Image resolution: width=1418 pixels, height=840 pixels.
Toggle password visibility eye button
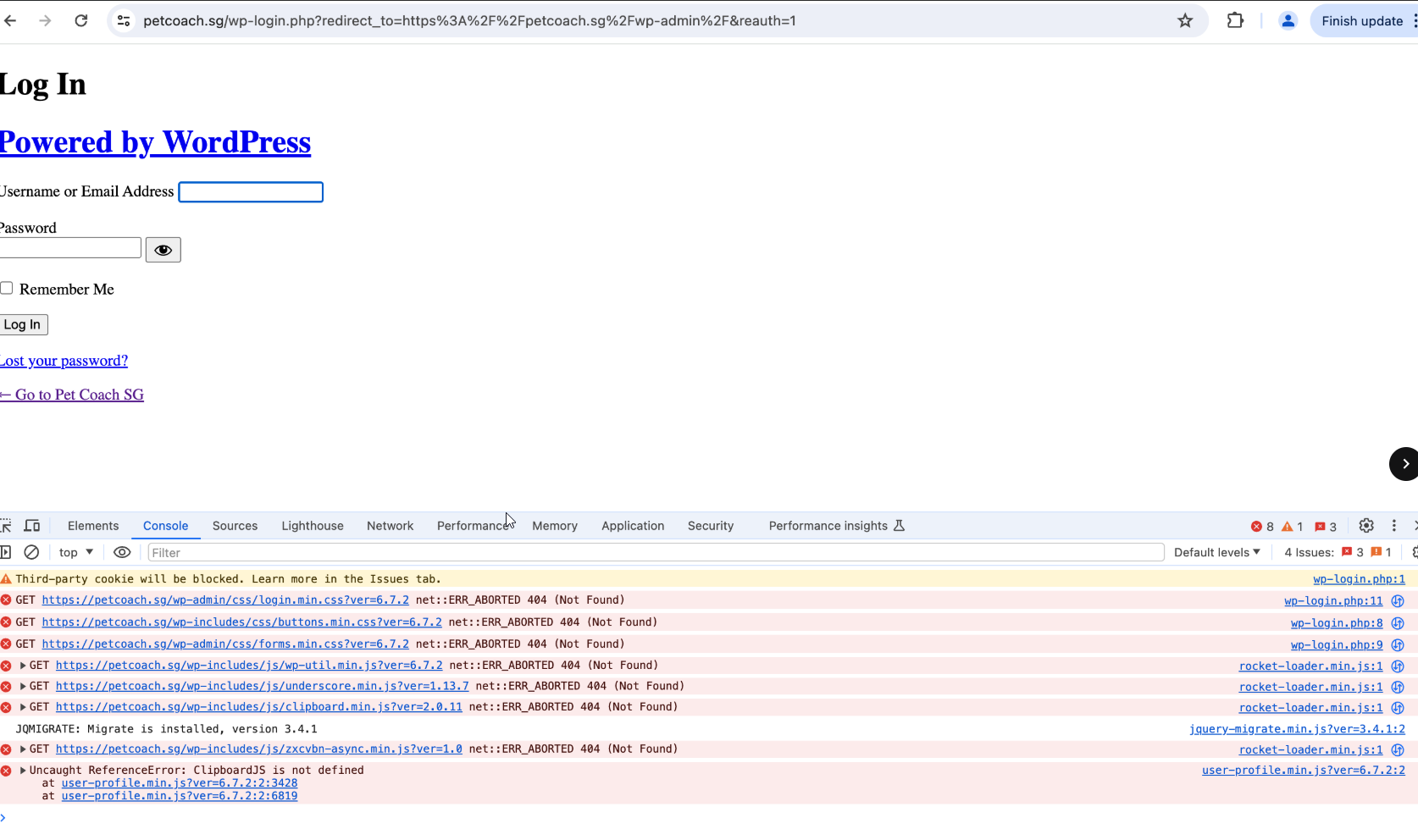point(163,250)
